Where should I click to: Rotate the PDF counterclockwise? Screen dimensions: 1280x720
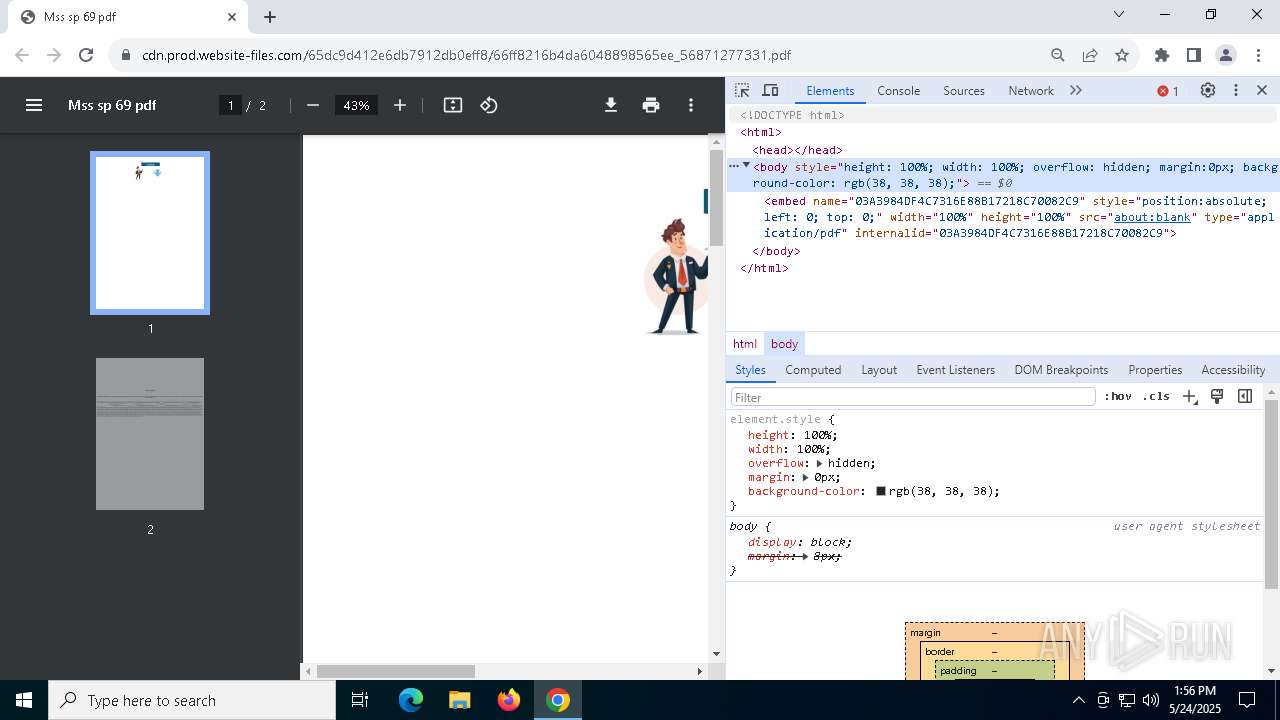pyautogui.click(x=489, y=105)
